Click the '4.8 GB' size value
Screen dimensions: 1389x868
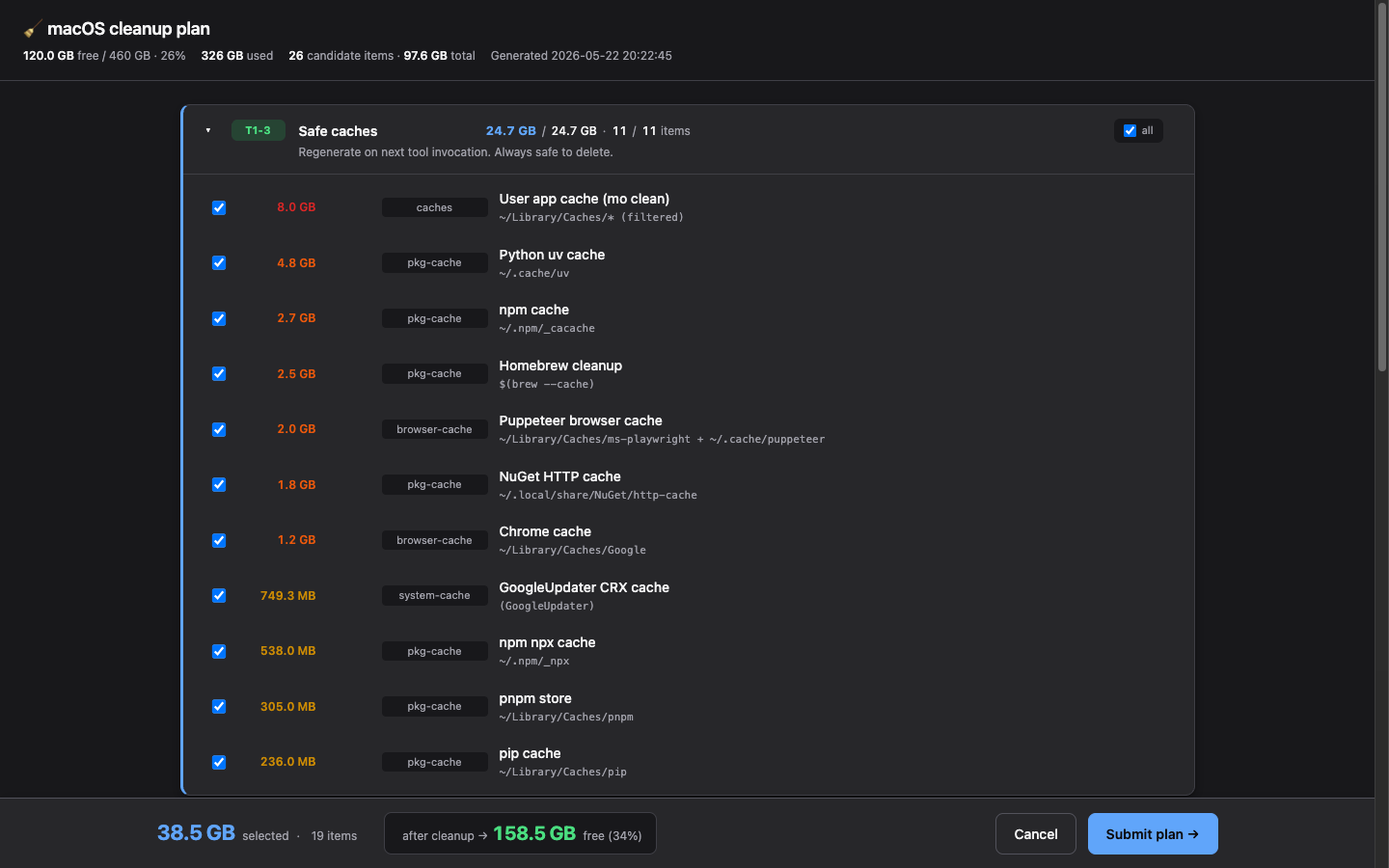pos(296,263)
